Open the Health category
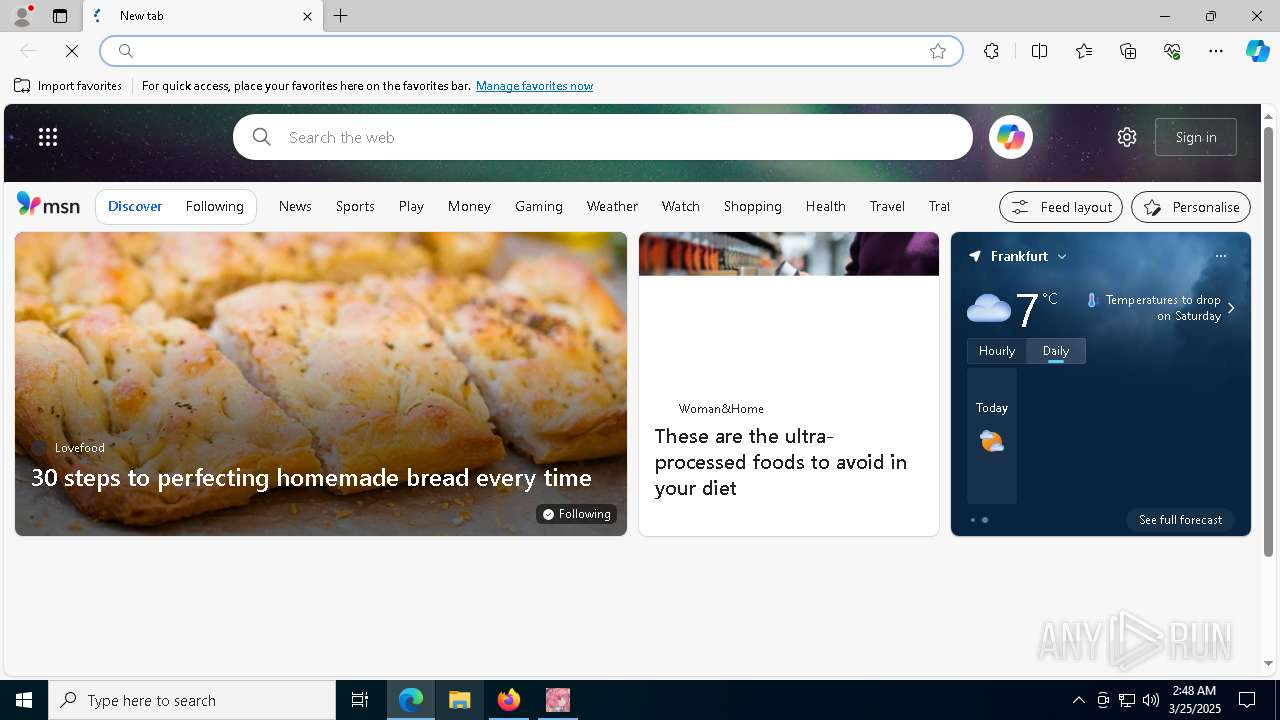Image resolution: width=1280 pixels, height=720 pixels. (x=826, y=206)
